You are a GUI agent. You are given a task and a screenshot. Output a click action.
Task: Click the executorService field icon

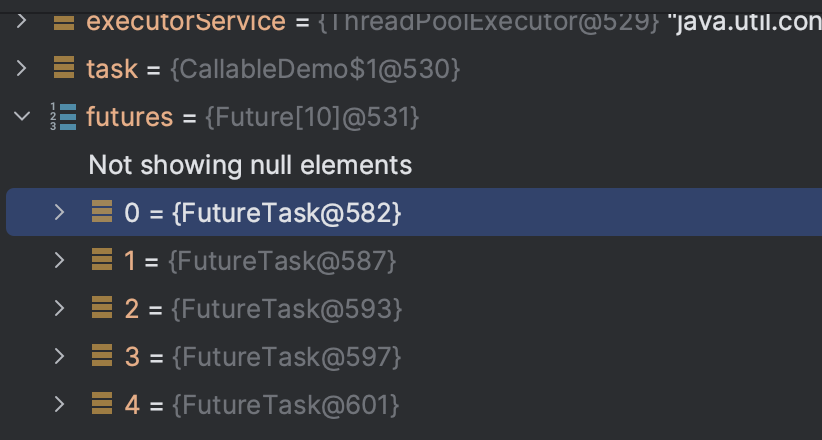[x=63, y=20]
